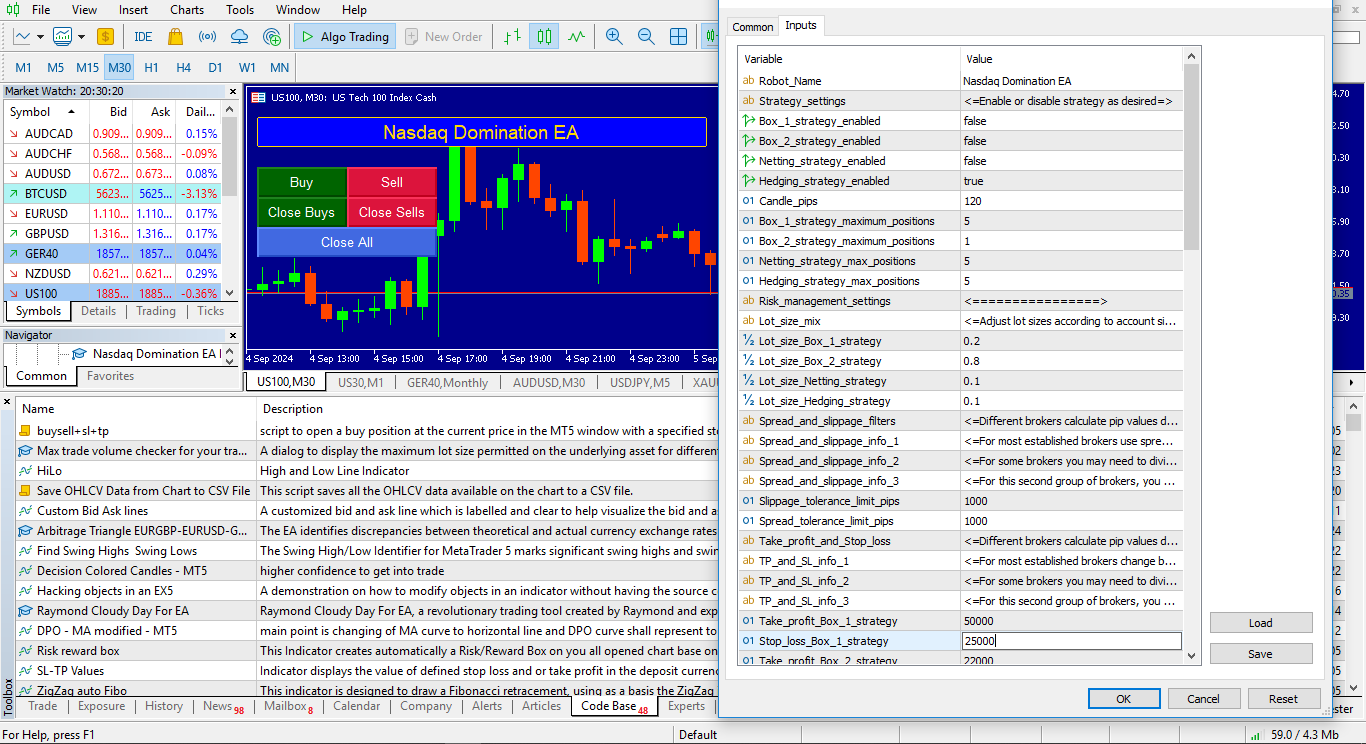Viewport: 1366px width, 744px height.
Task: Click the Stop_loss_Box_1_strategy value field
Action: [1071, 641]
